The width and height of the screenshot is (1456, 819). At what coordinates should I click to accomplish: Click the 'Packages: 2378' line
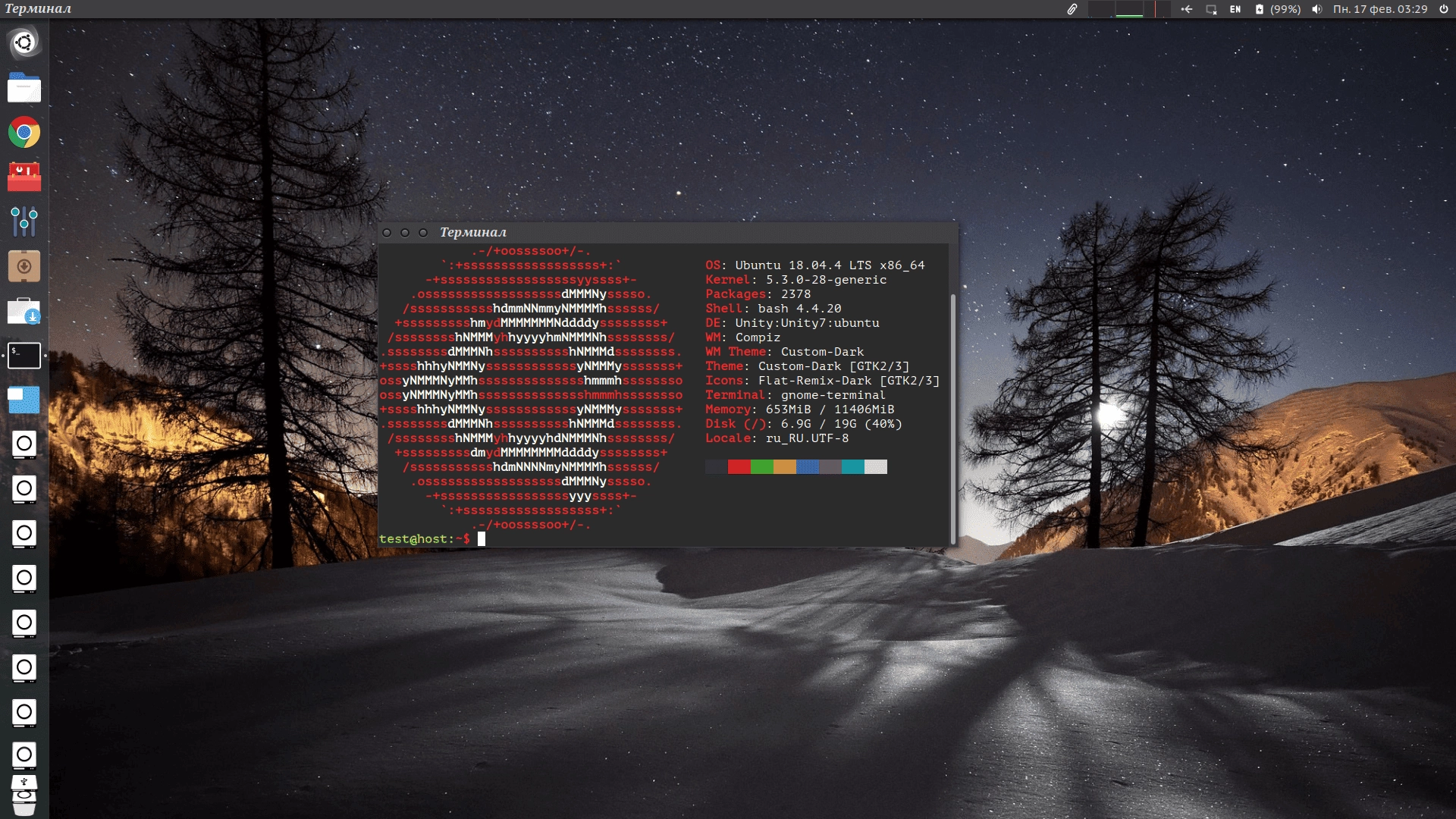coord(758,294)
